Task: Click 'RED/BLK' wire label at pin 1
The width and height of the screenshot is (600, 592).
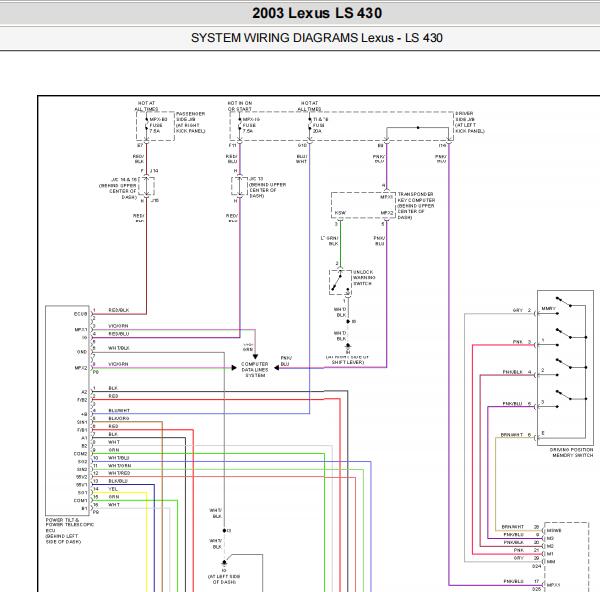Action: tap(119, 310)
